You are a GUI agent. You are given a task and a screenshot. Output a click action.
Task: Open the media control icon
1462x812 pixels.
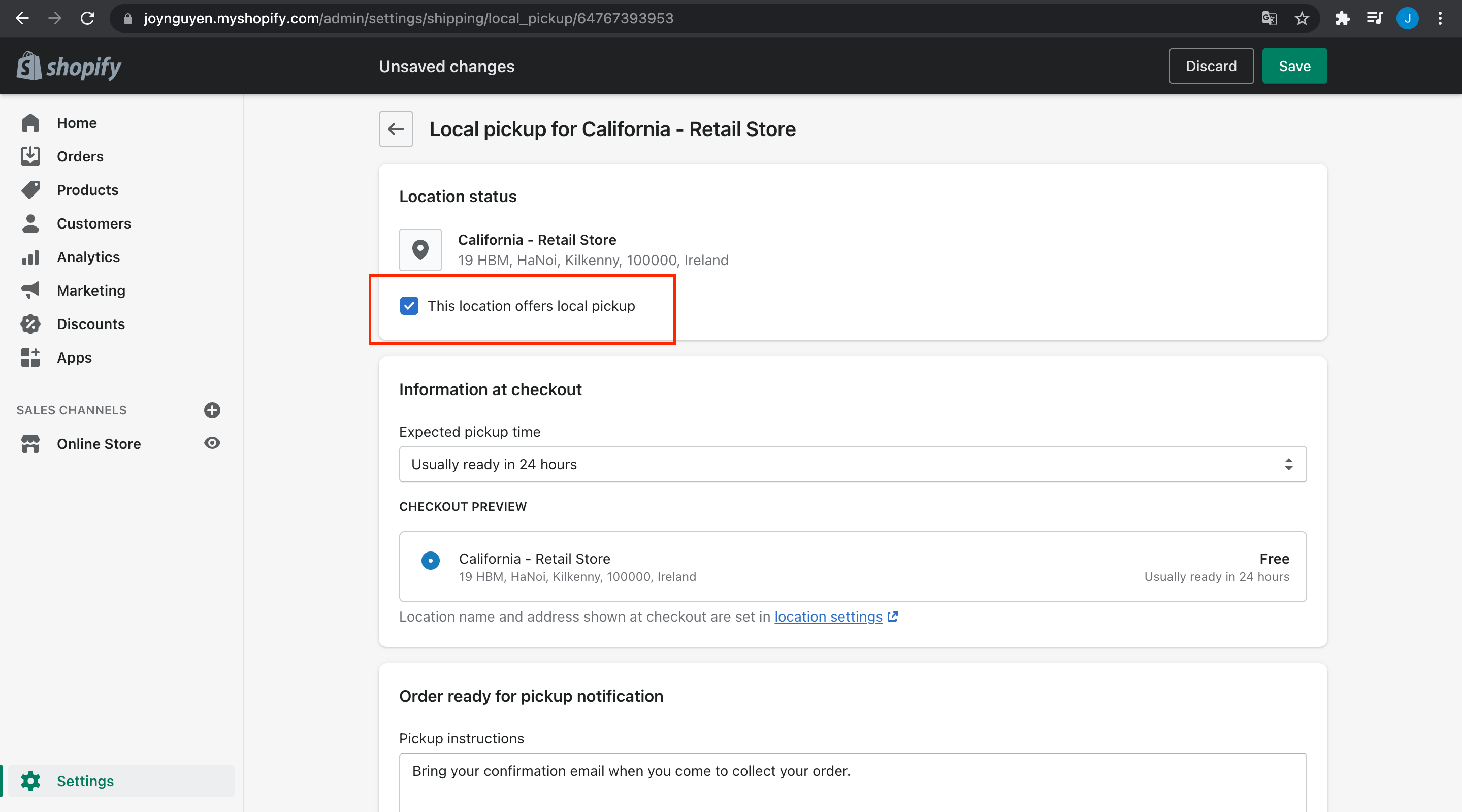1375,19
